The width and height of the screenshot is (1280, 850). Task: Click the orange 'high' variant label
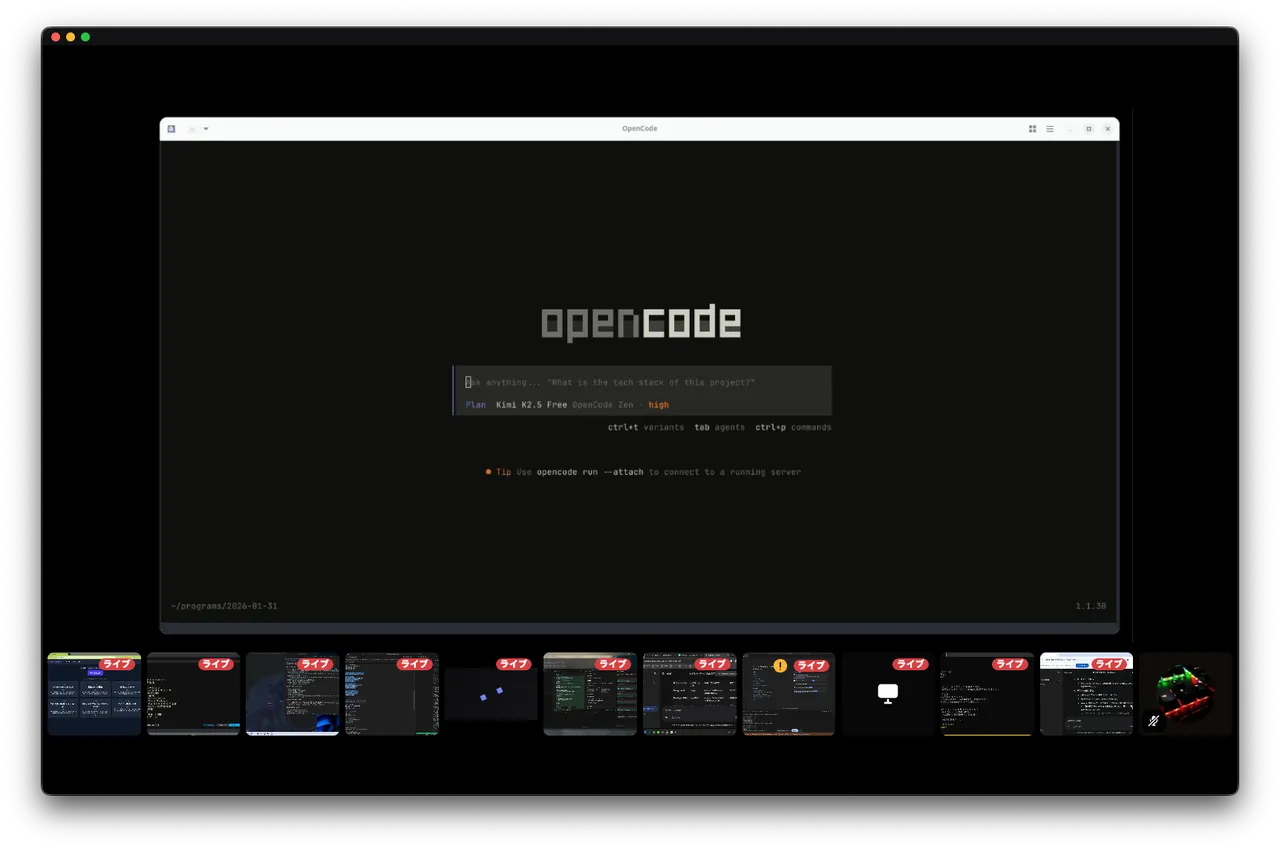(x=658, y=405)
